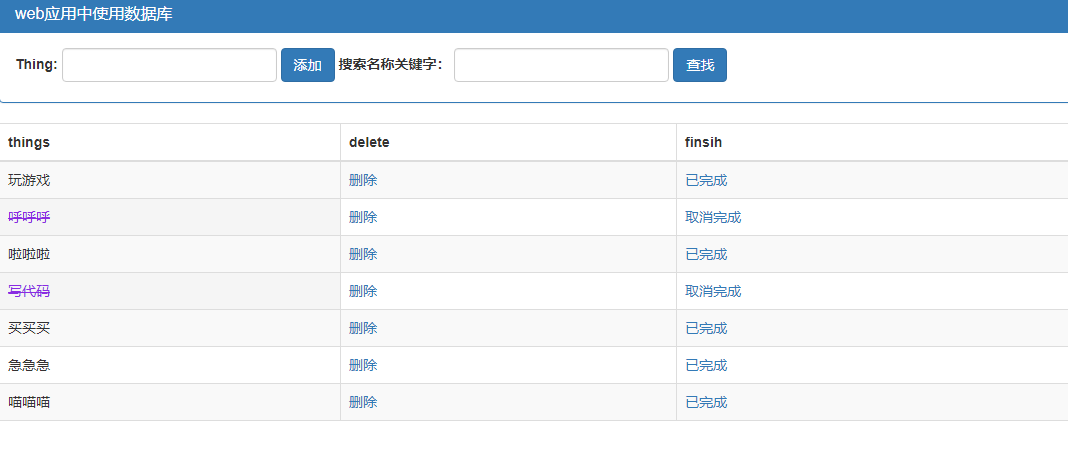Click the 查找 button
This screenshot has width=1068, height=451.
pyautogui.click(x=700, y=65)
